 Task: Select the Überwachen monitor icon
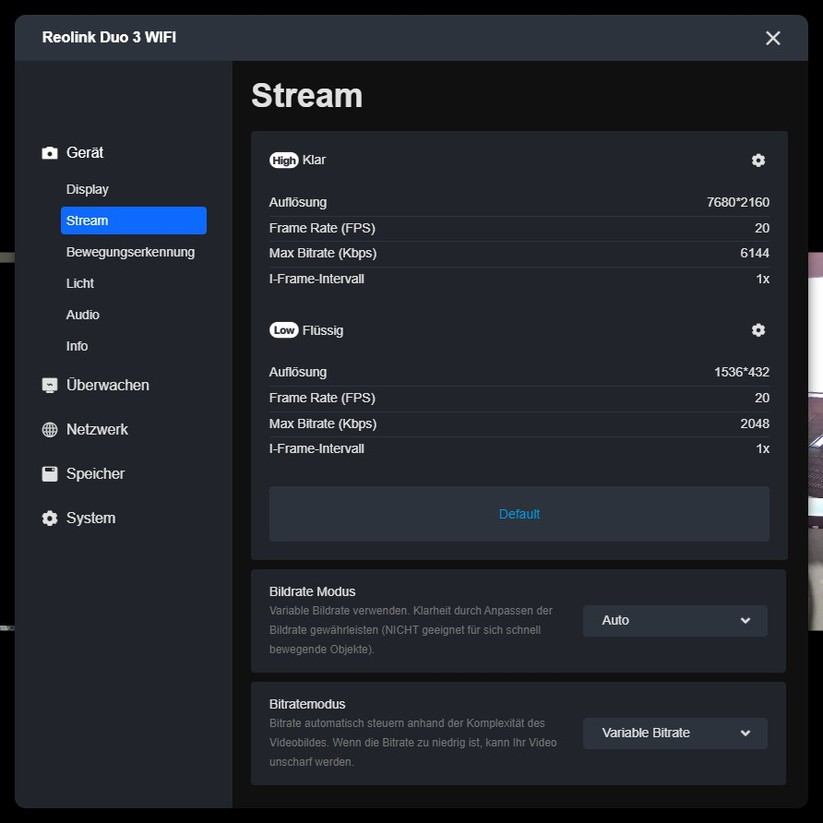pos(48,384)
